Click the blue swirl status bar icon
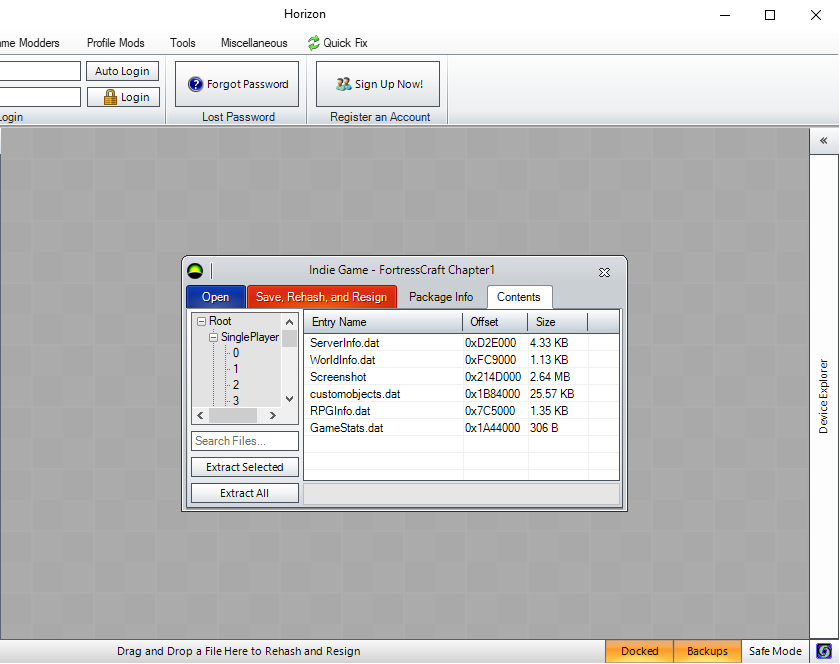The image size is (840, 664). point(824,651)
